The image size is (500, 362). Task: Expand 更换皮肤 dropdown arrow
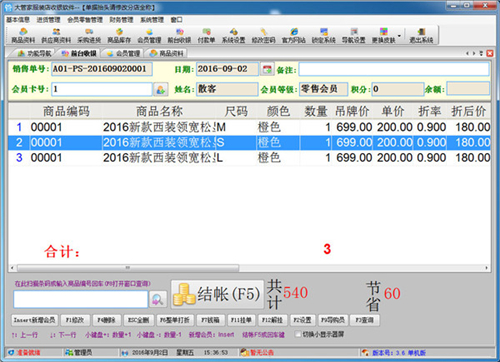point(399,36)
